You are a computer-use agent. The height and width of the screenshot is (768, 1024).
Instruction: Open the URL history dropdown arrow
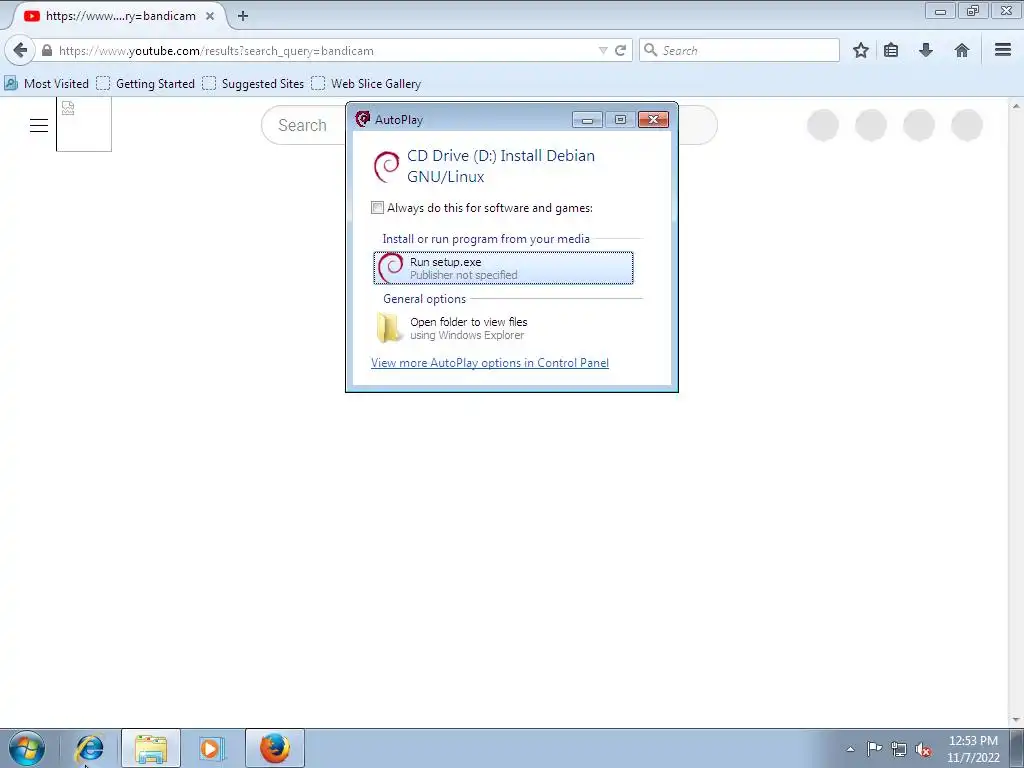[x=603, y=50]
